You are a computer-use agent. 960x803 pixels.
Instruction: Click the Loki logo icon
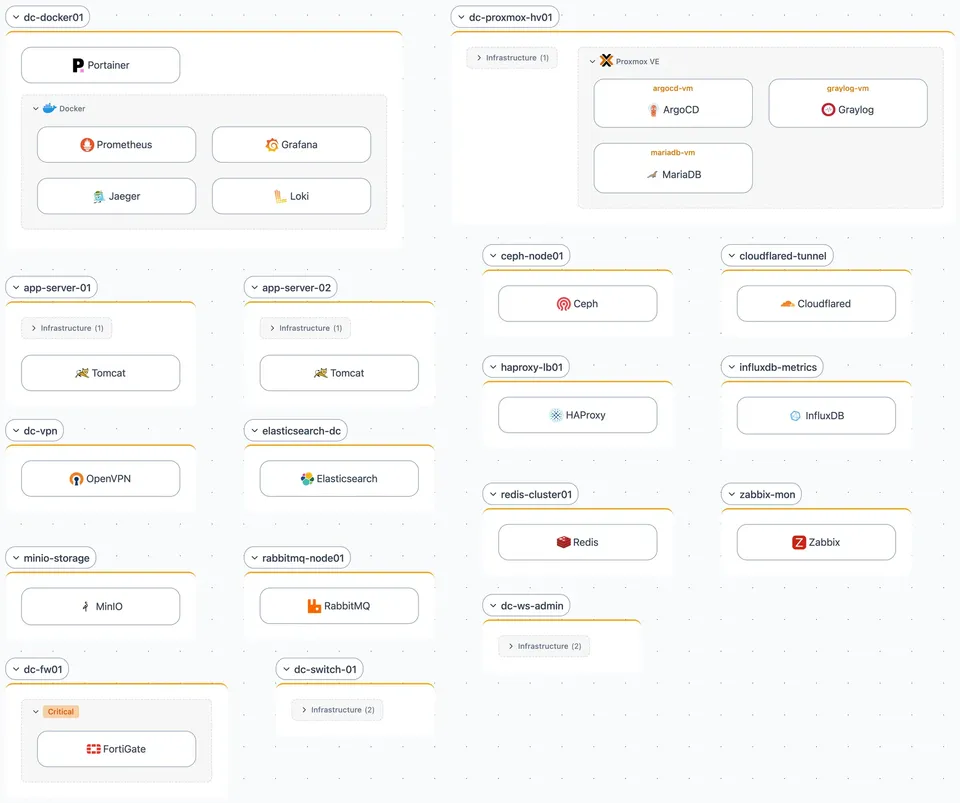coord(280,196)
